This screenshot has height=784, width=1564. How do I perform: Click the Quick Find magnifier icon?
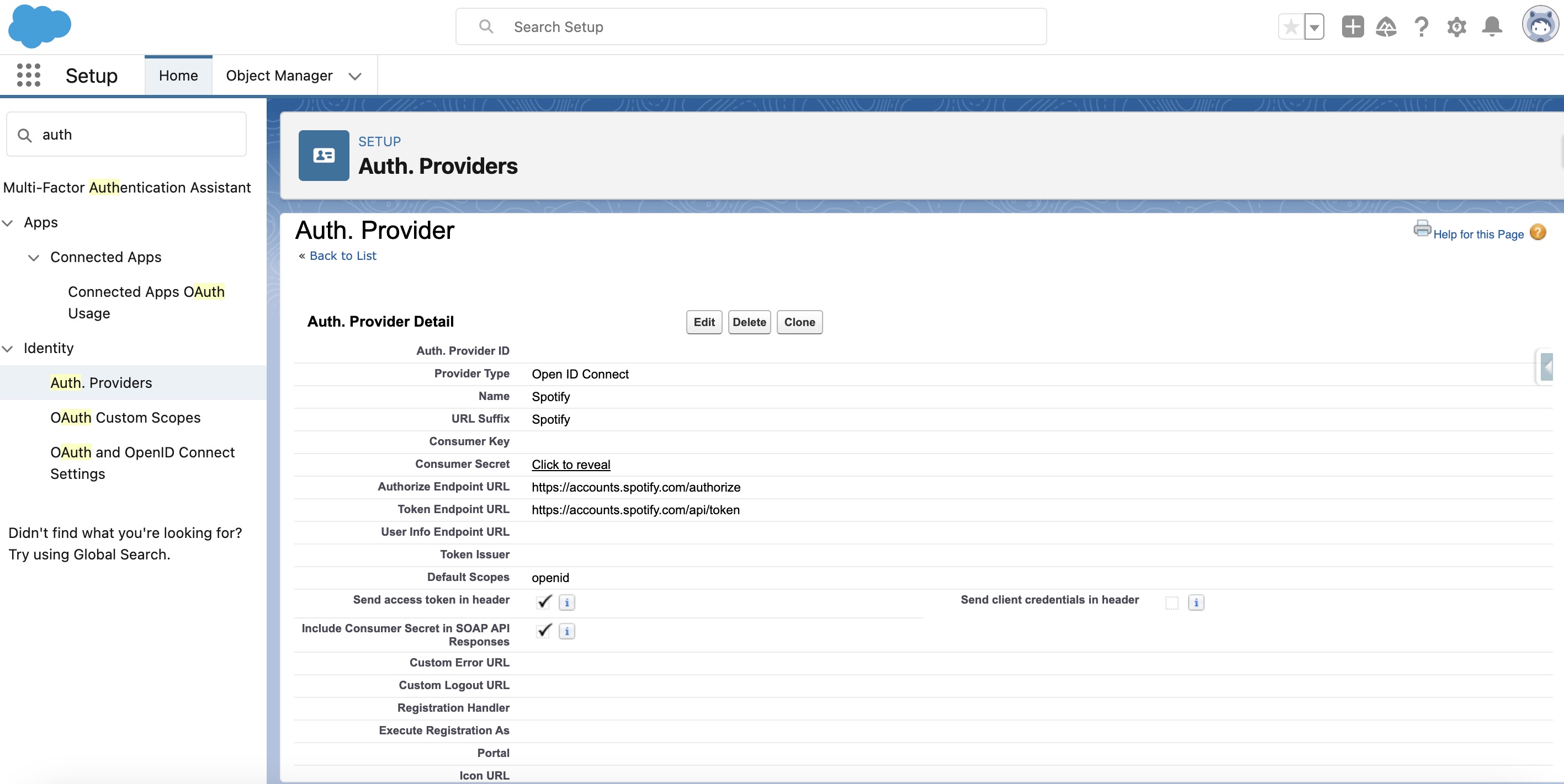point(24,135)
